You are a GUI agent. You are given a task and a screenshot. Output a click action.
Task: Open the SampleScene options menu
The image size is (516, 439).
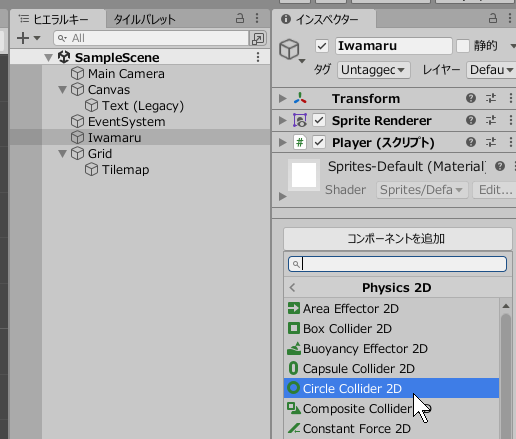coord(258,57)
